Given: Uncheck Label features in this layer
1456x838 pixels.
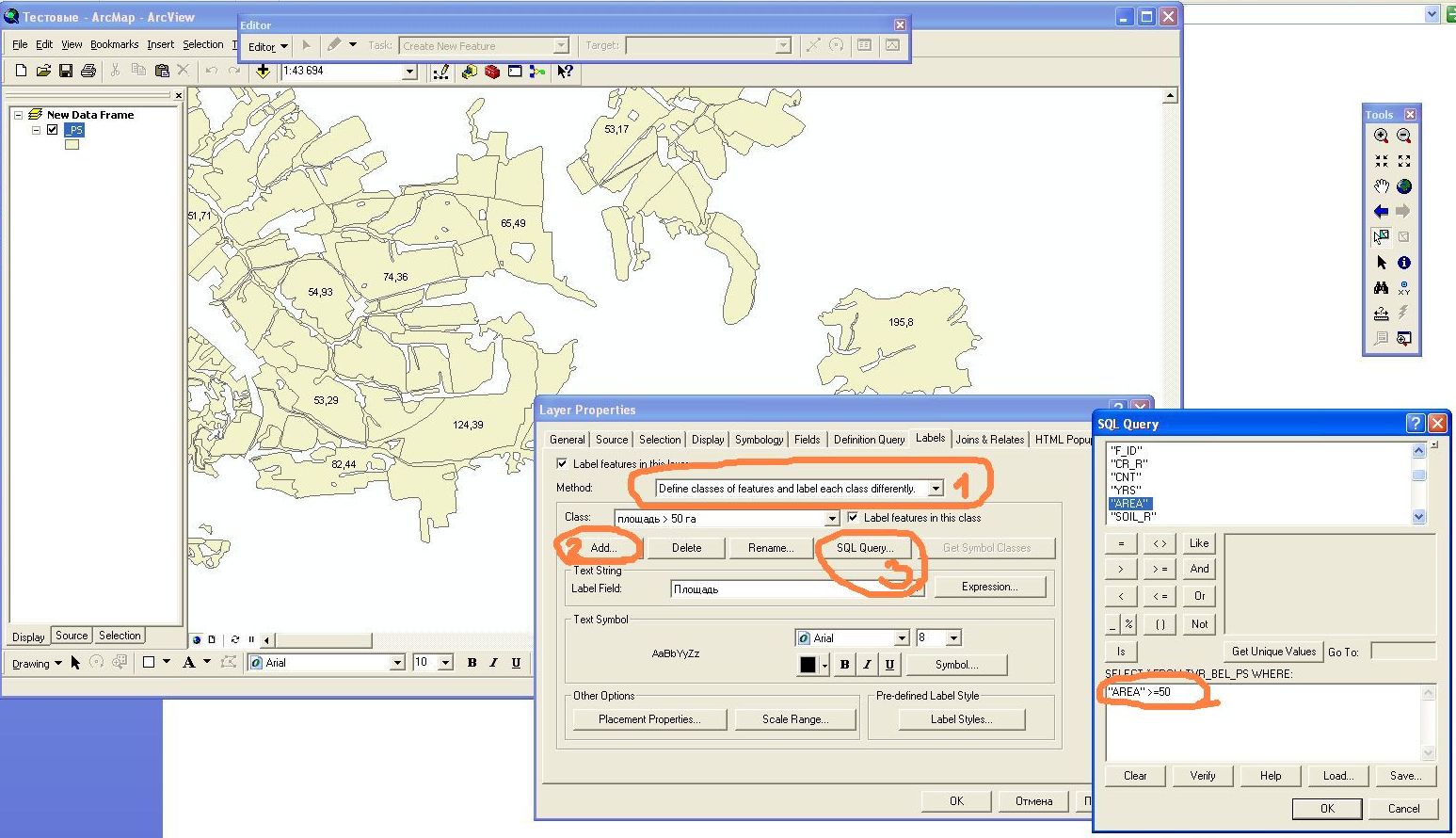Looking at the screenshot, I should click(x=562, y=463).
